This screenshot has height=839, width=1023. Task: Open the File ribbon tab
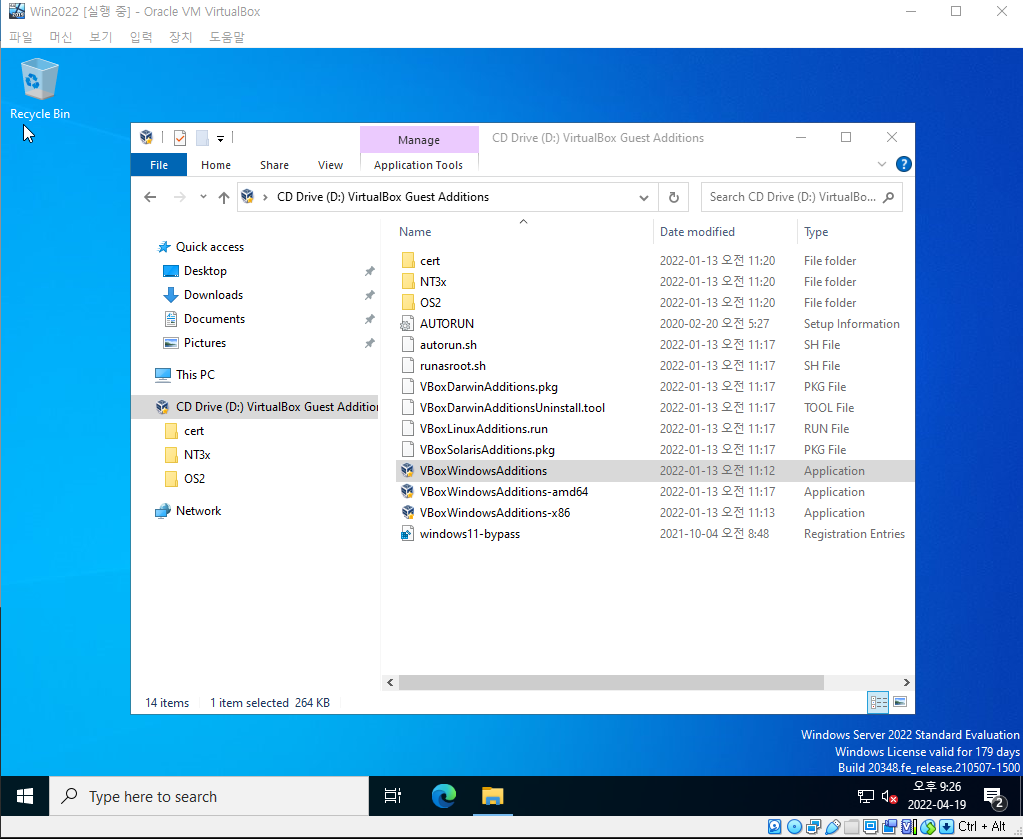pyautogui.click(x=159, y=165)
